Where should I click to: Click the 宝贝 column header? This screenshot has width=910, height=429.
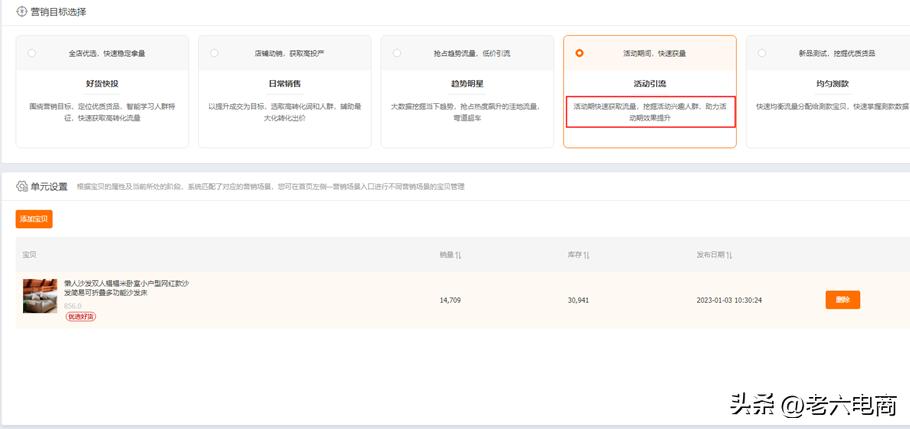point(30,255)
